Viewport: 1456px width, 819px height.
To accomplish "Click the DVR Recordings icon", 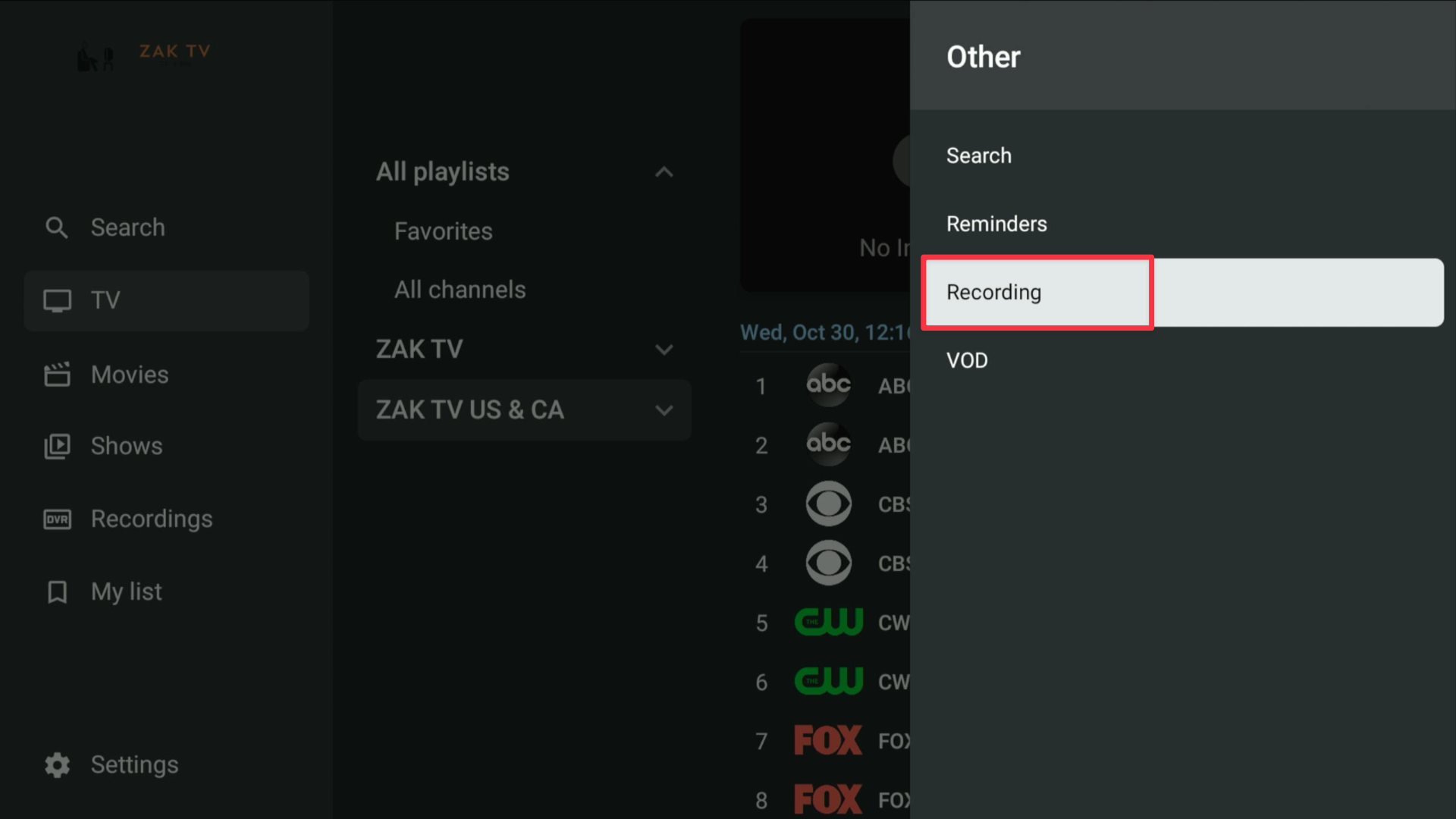I will click(57, 519).
